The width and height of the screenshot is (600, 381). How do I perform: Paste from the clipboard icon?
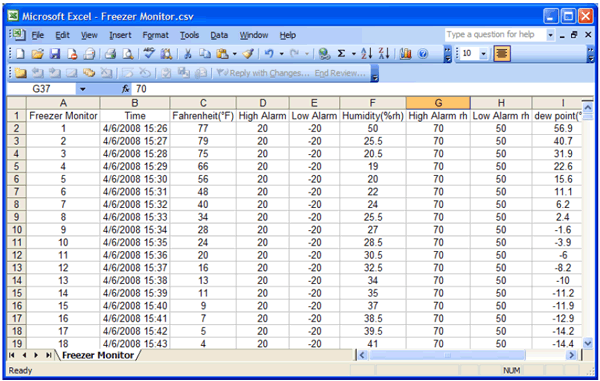pos(222,54)
